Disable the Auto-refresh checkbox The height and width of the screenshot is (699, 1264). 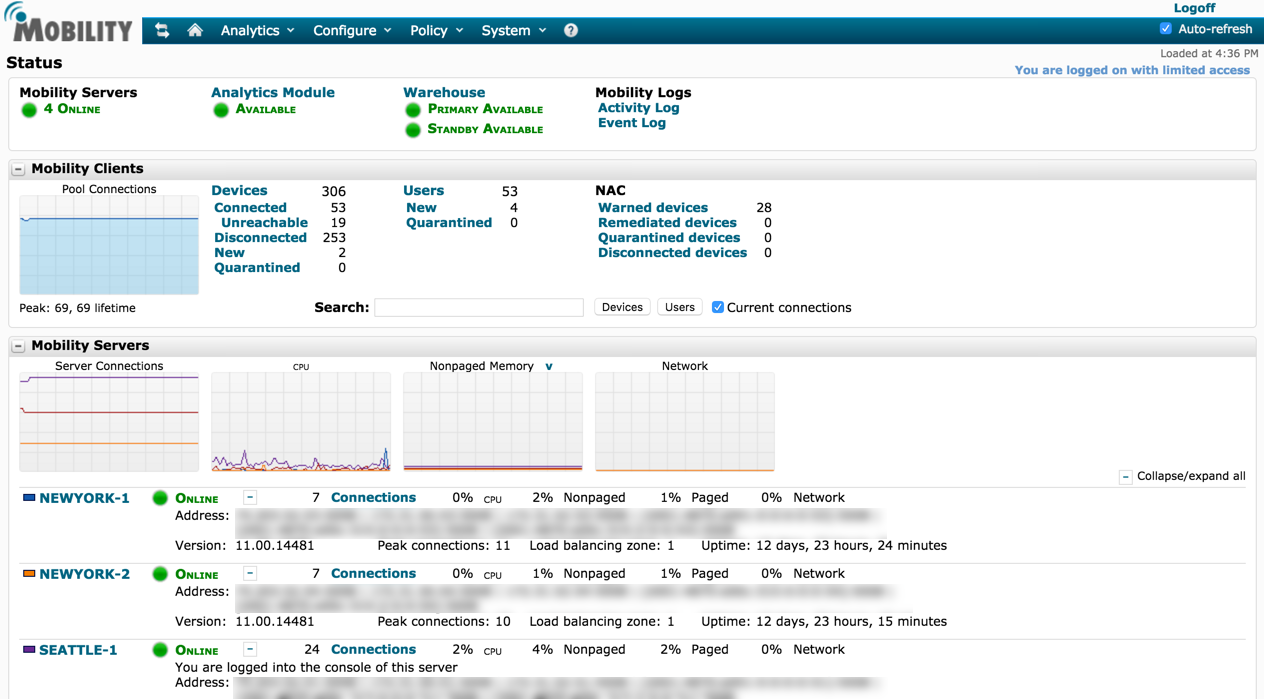1165,29
